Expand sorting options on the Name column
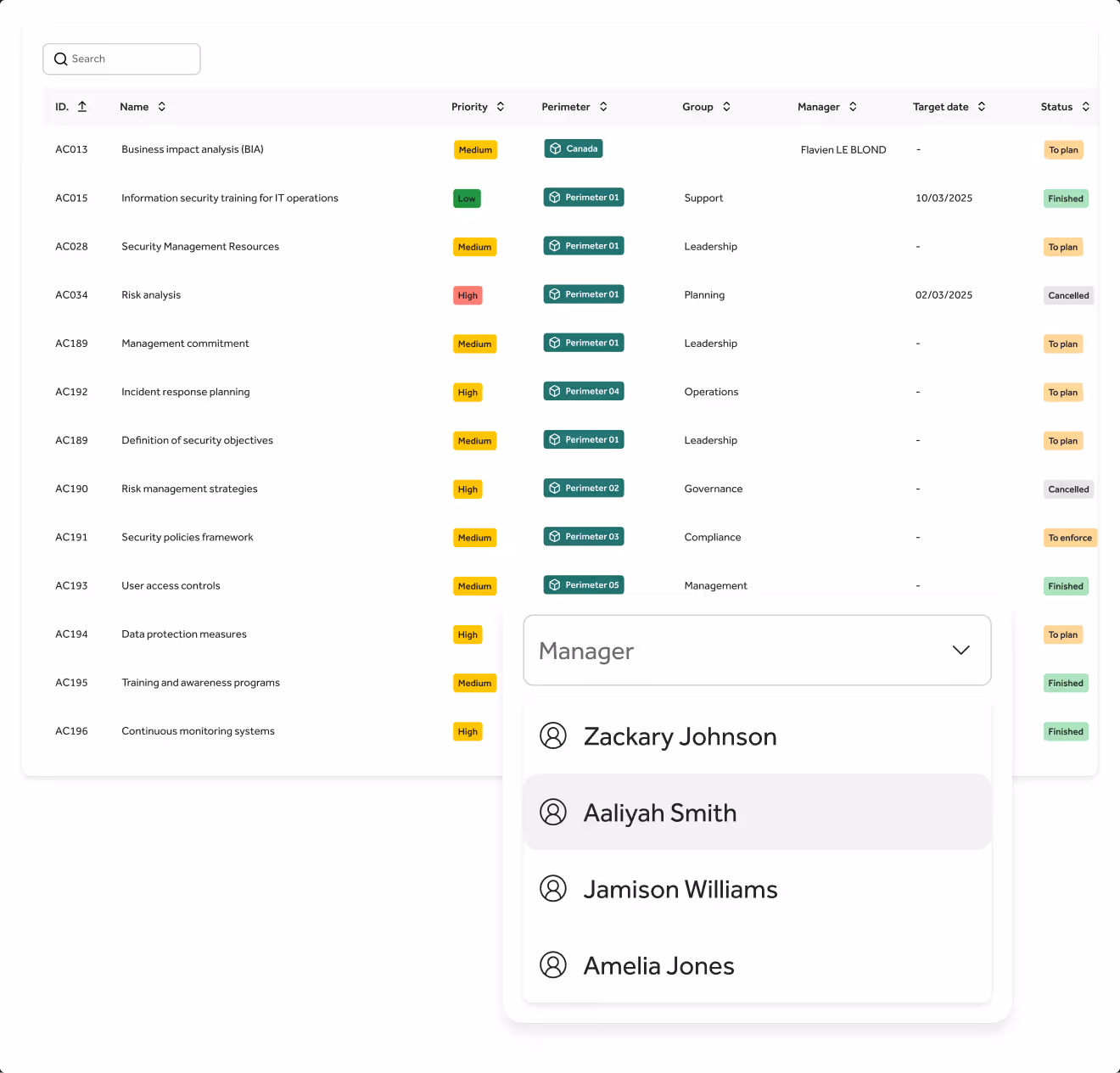This screenshot has height=1073, width=1120. coord(161,106)
